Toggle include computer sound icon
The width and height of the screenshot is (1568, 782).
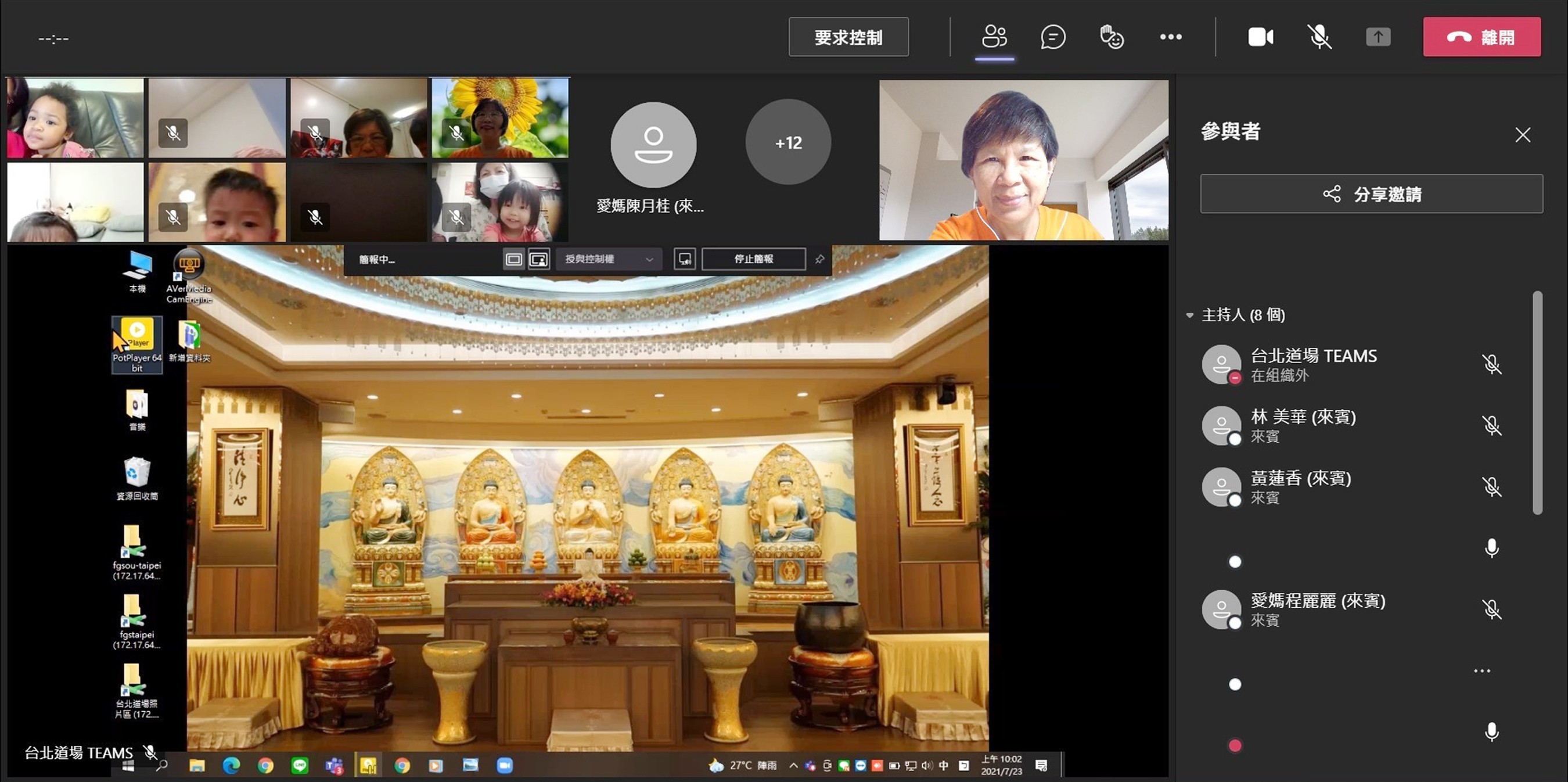click(x=685, y=260)
